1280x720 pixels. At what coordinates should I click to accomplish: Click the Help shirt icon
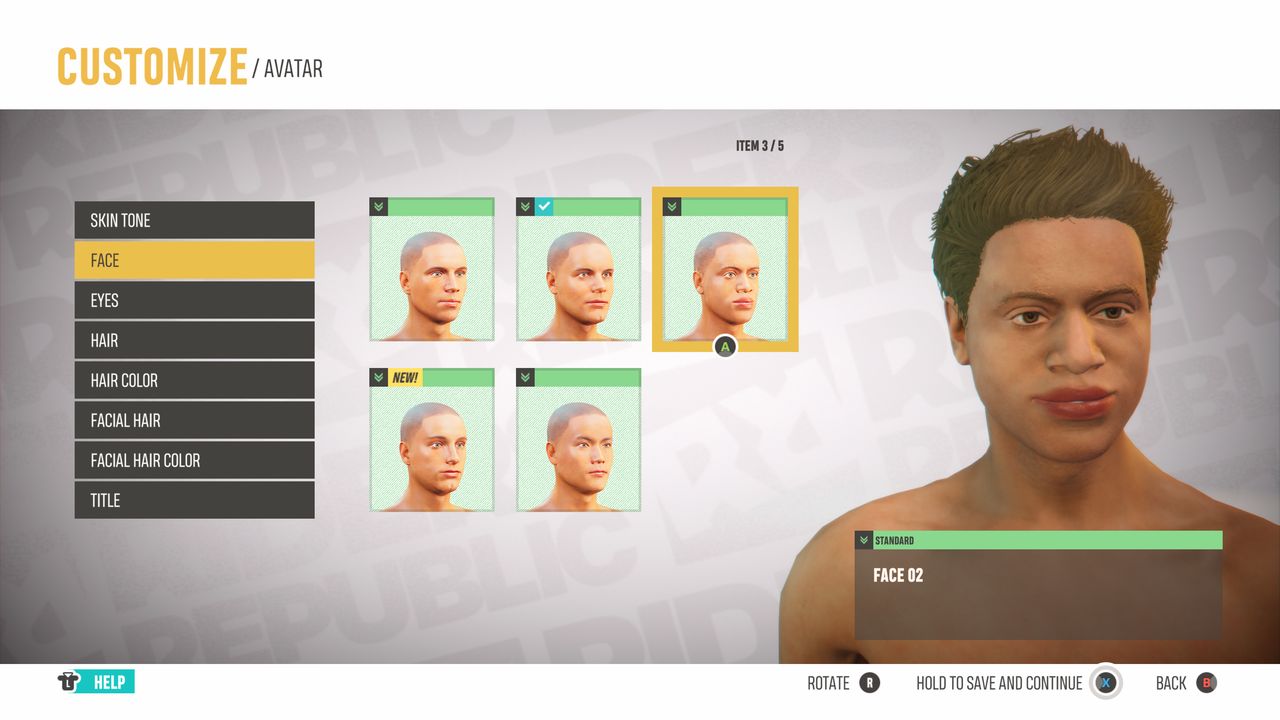tap(68, 682)
